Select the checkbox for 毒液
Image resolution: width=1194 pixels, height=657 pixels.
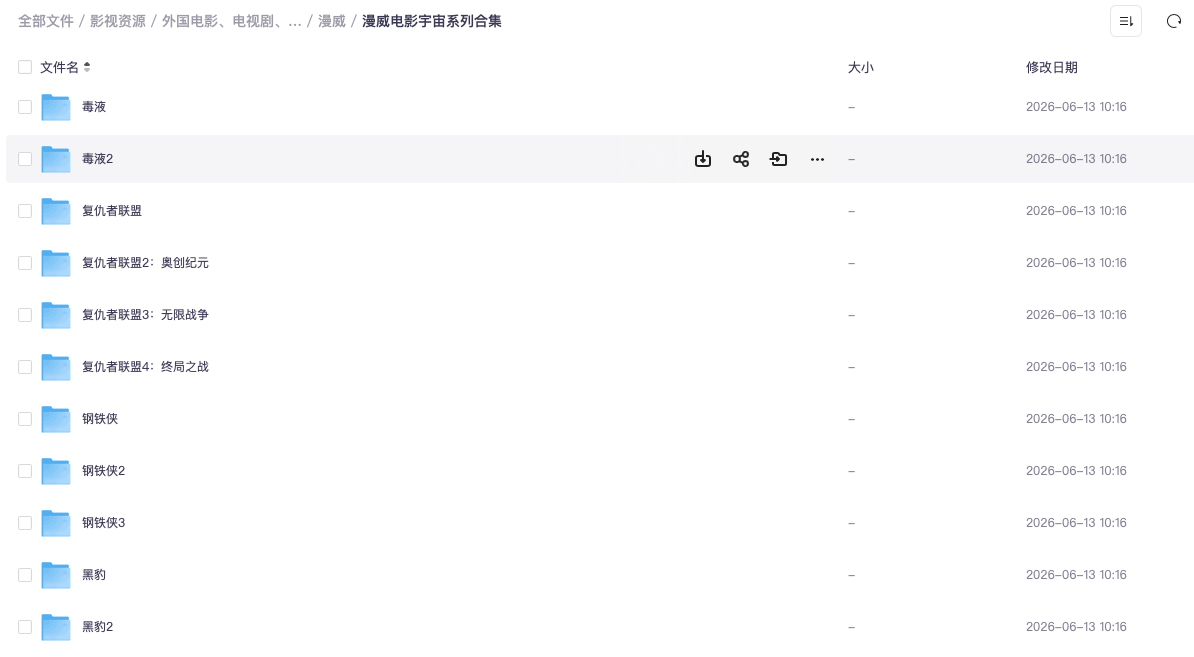click(x=25, y=107)
